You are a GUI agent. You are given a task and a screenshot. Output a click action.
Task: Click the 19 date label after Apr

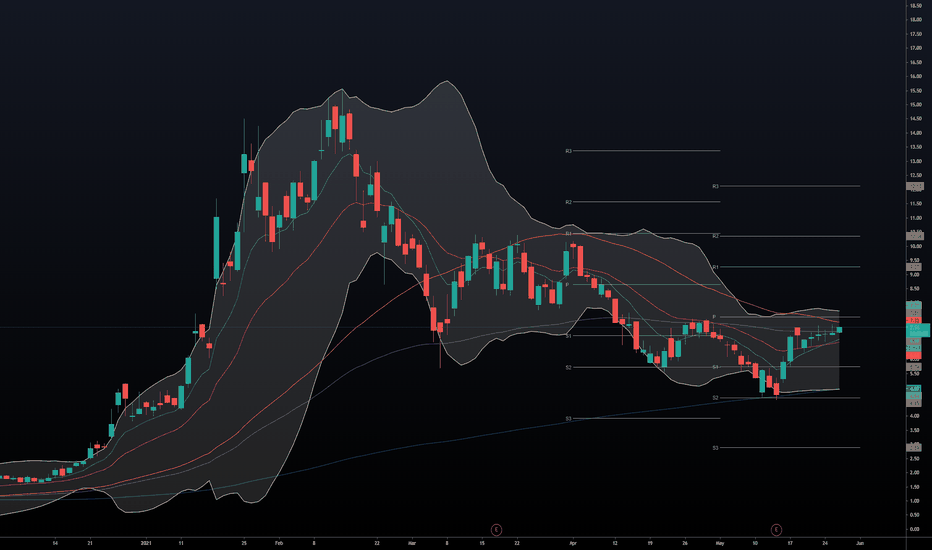tap(650, 543)
